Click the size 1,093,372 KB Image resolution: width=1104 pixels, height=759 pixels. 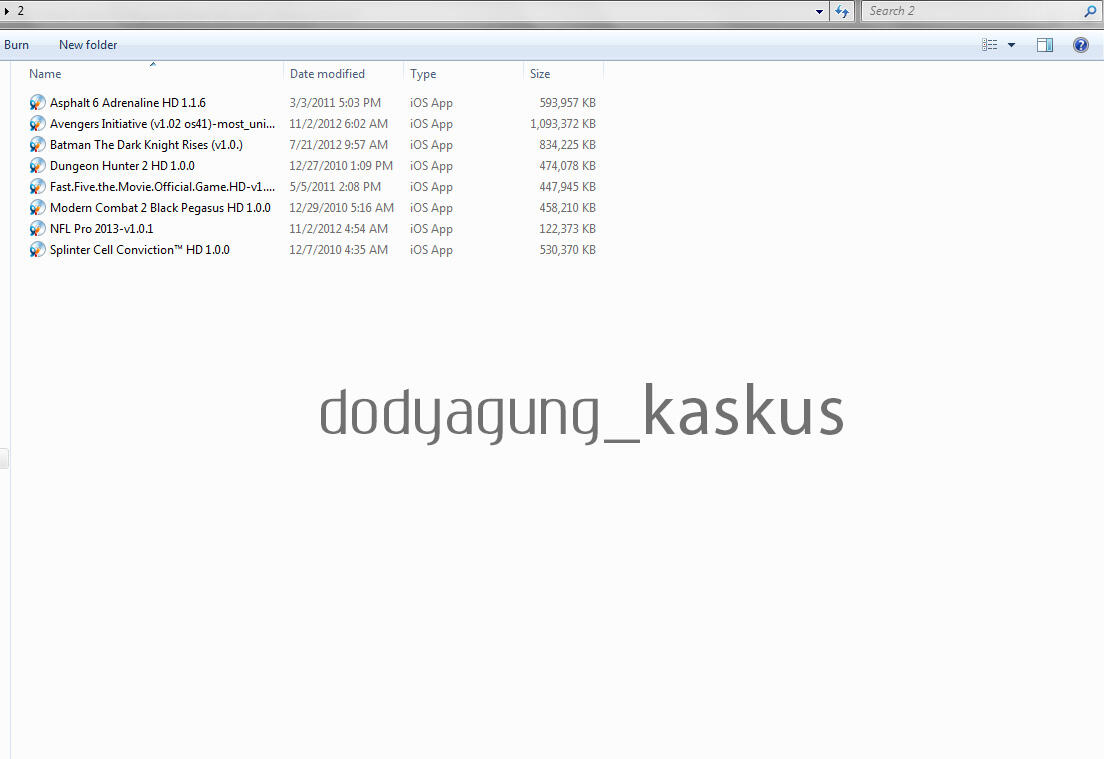[563, 124]
